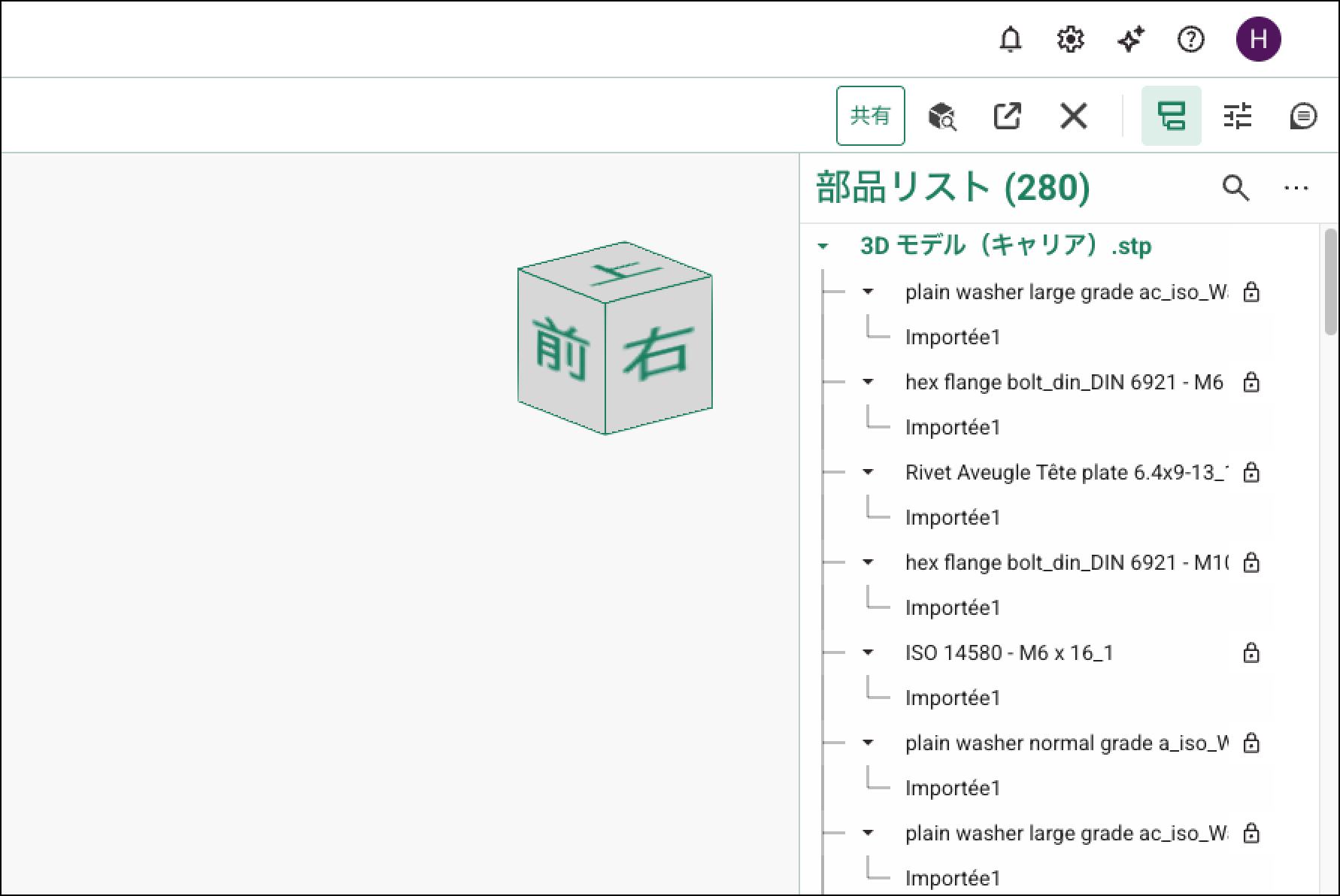
Task: Collapse the 3D モデル（キャリア）.stp root node
Action: tap(823, 246)
